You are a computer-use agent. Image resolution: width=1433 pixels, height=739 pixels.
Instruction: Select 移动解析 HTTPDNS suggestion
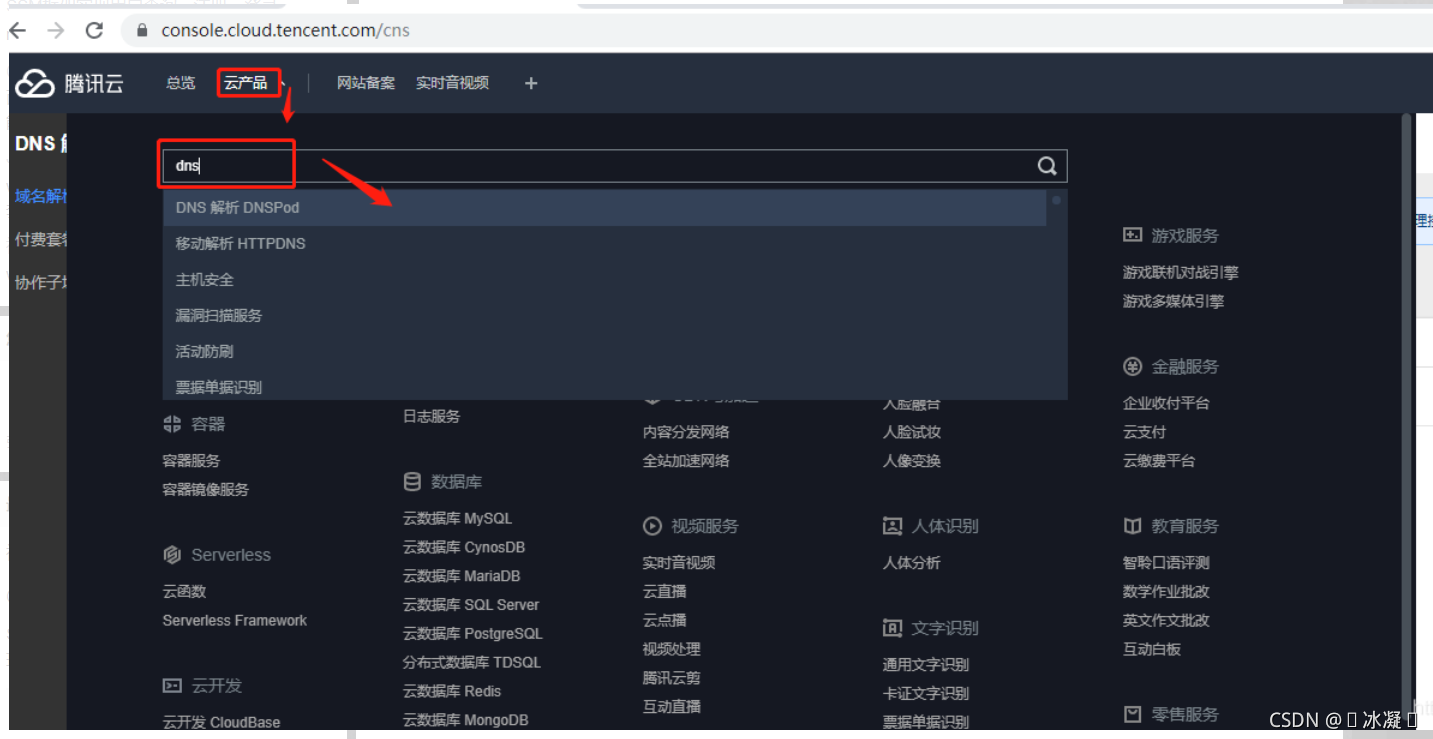pyautogui.click(x=605, y=244)
